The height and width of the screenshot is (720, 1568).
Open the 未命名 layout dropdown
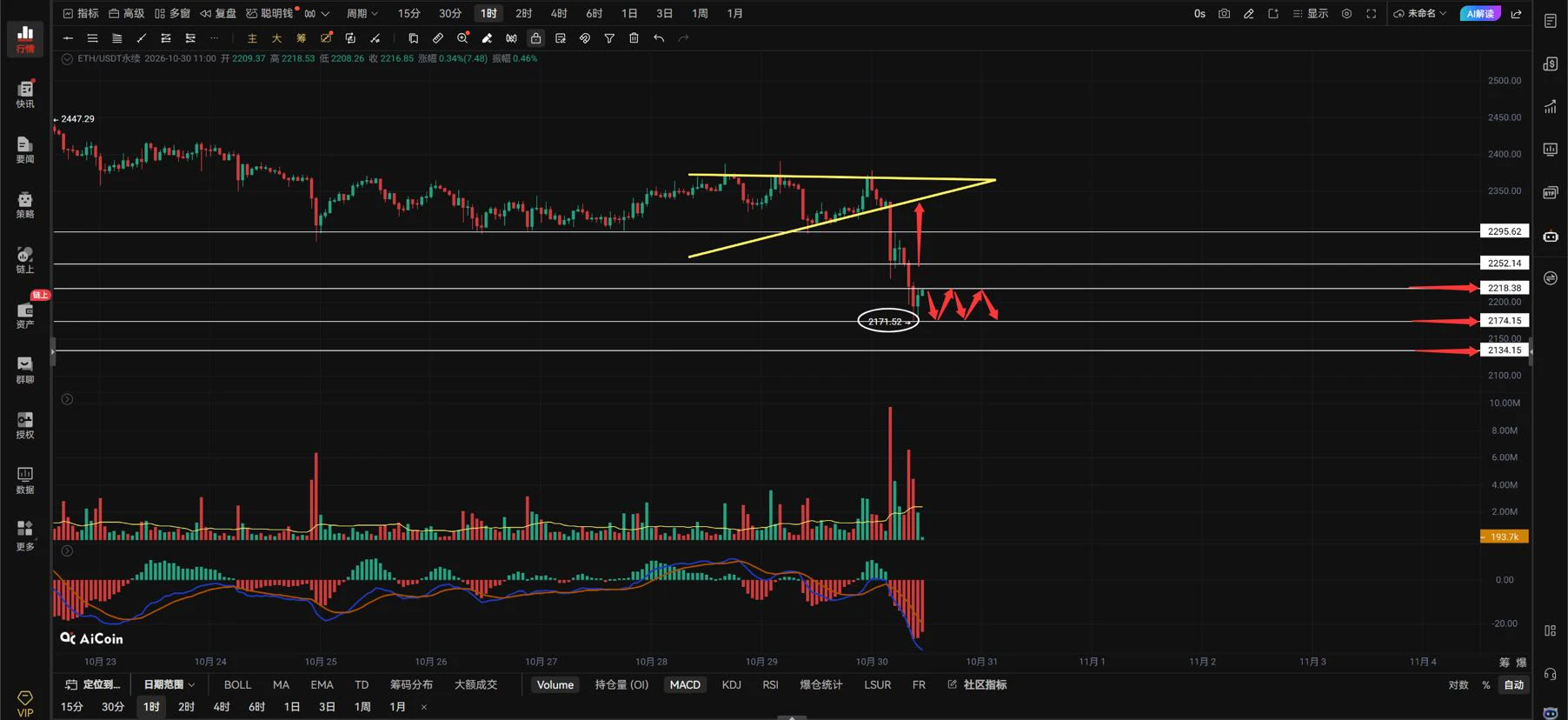point(1420,14)
